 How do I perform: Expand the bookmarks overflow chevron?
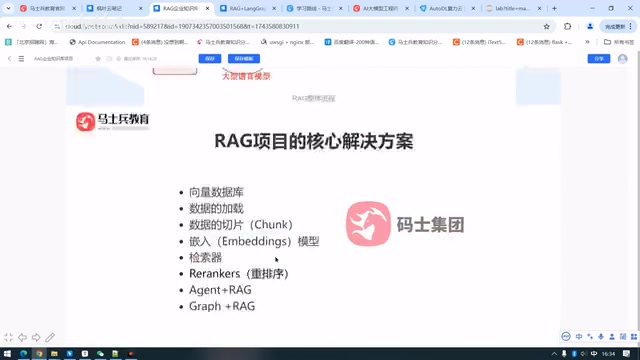click(x=587, y=42)
